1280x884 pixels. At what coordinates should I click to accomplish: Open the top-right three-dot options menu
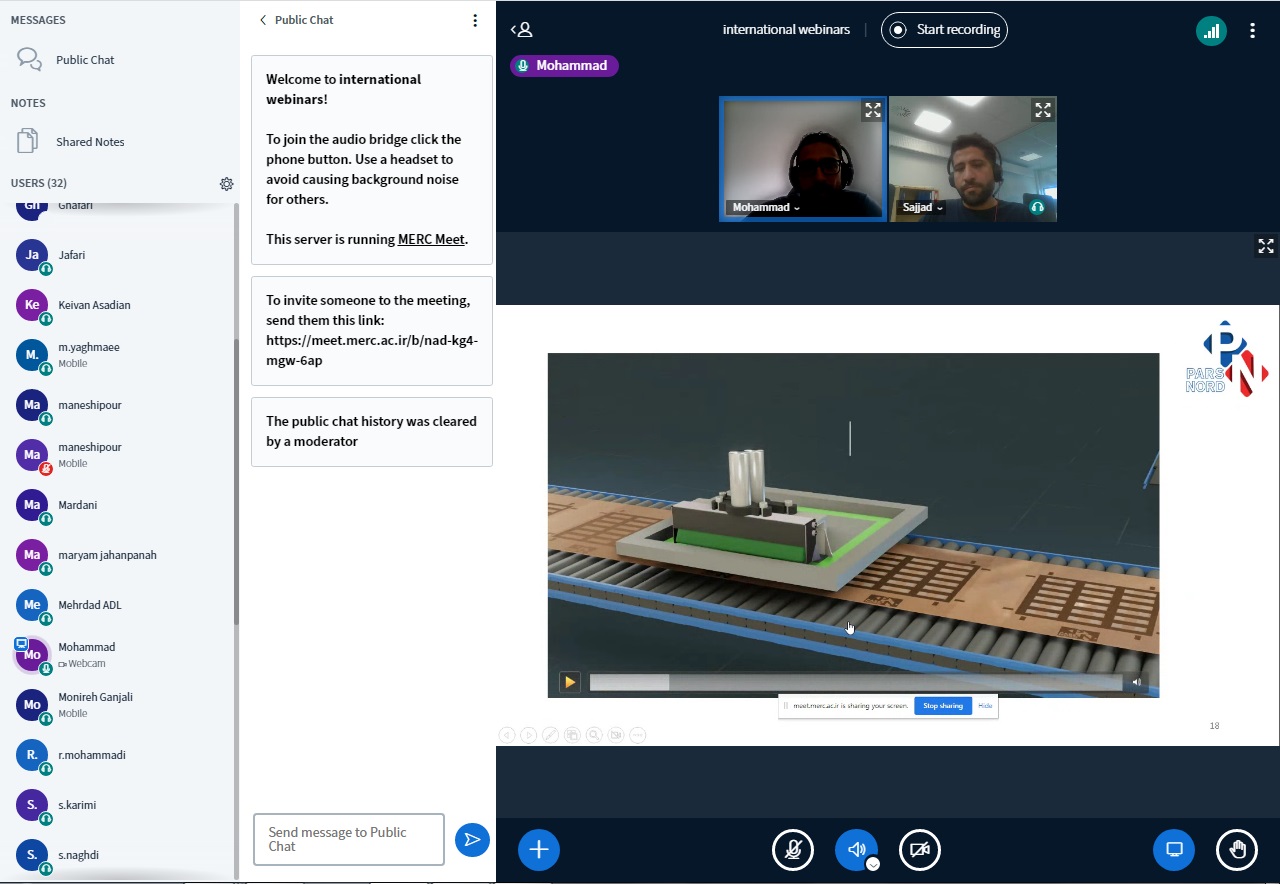click(x=1252, y=30)
